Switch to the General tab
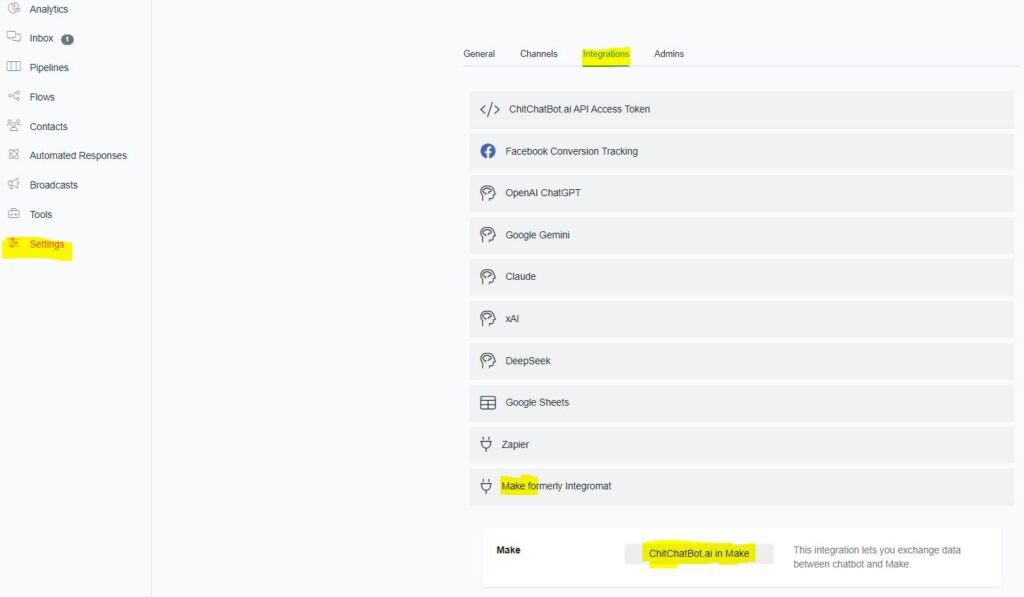This screenshot has width=1024, height=597. click(x=479, y=54)
